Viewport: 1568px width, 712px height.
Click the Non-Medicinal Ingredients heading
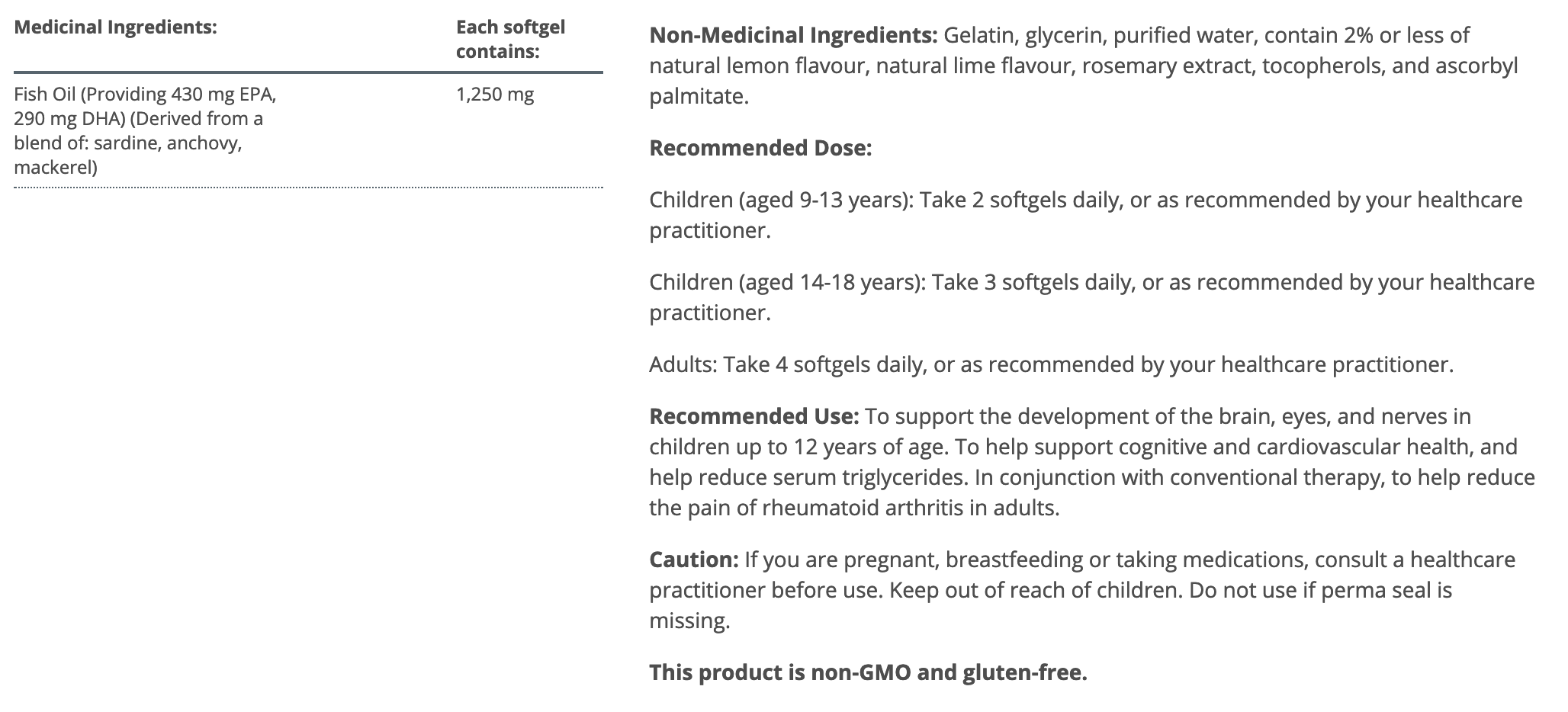[x=792, y=35]
